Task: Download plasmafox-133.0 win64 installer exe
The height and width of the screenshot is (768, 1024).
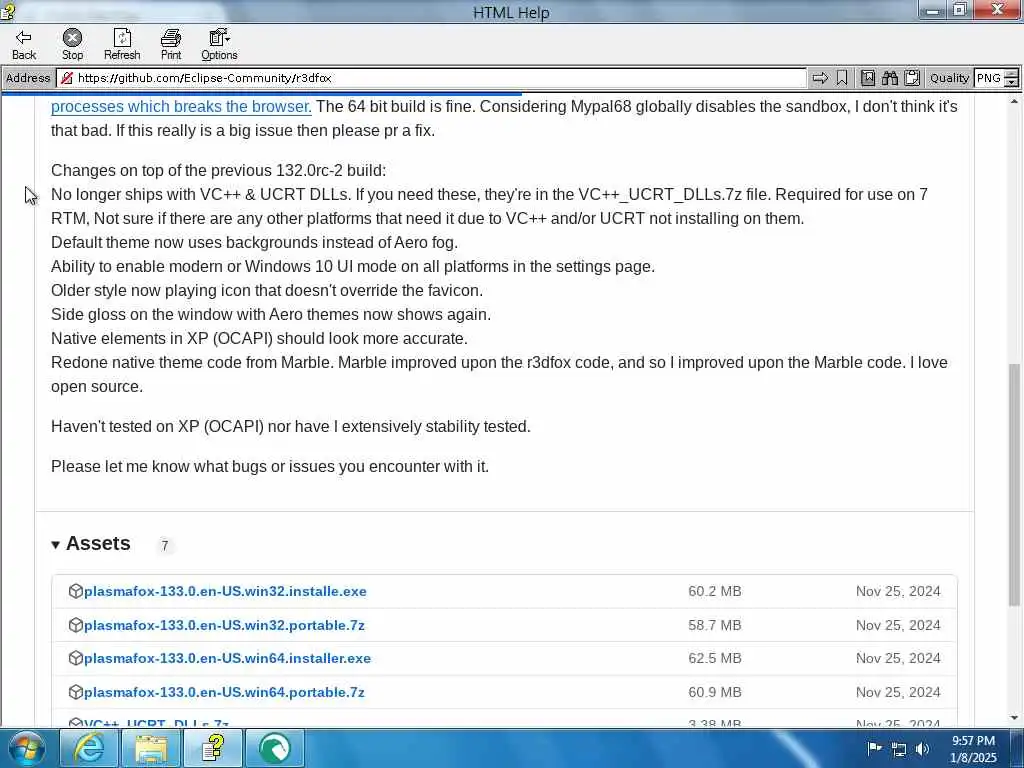Action: point(227,658)
